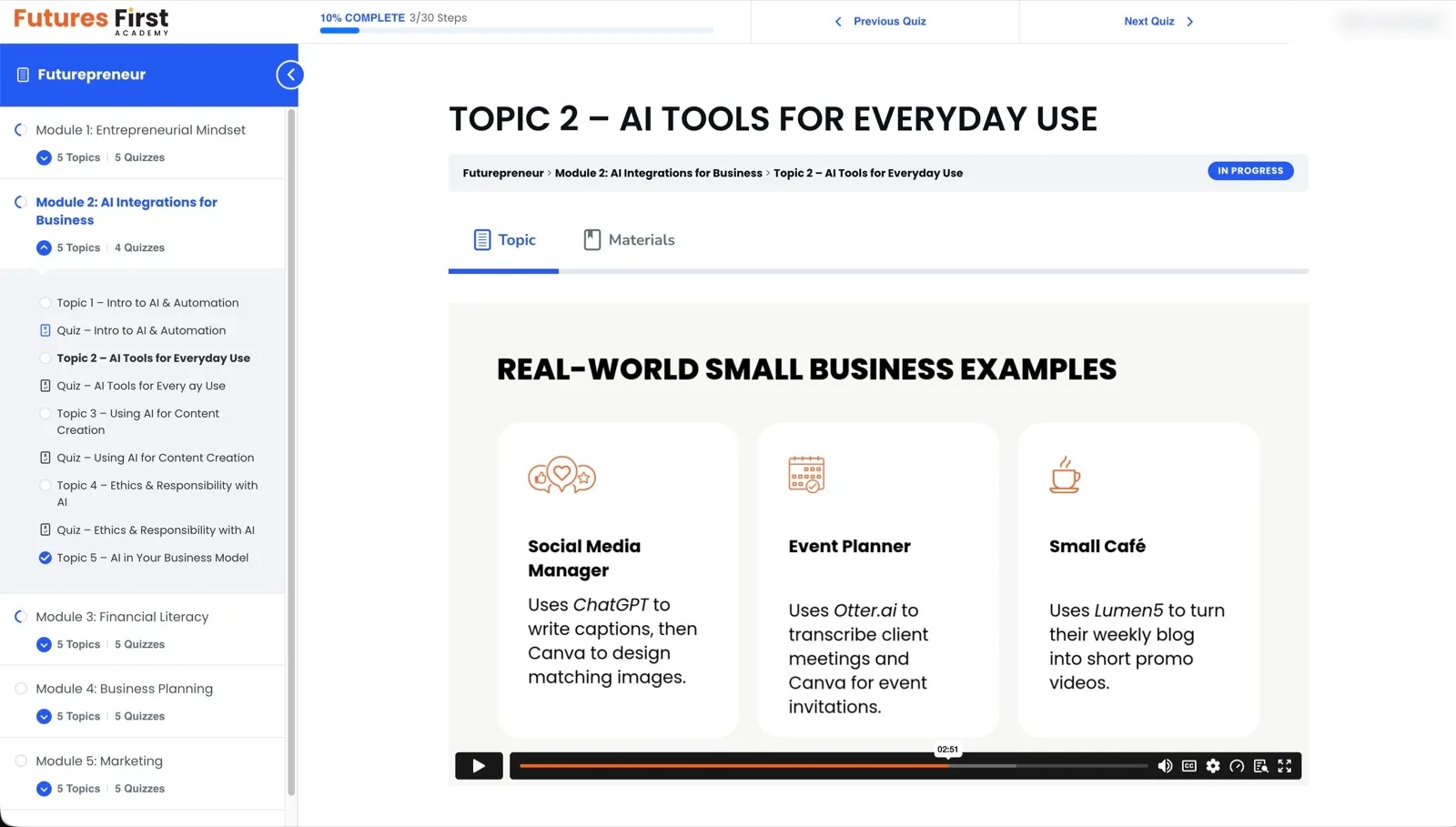
Task: Click the Futures First Academy logo
Action: tap(91, 21)
